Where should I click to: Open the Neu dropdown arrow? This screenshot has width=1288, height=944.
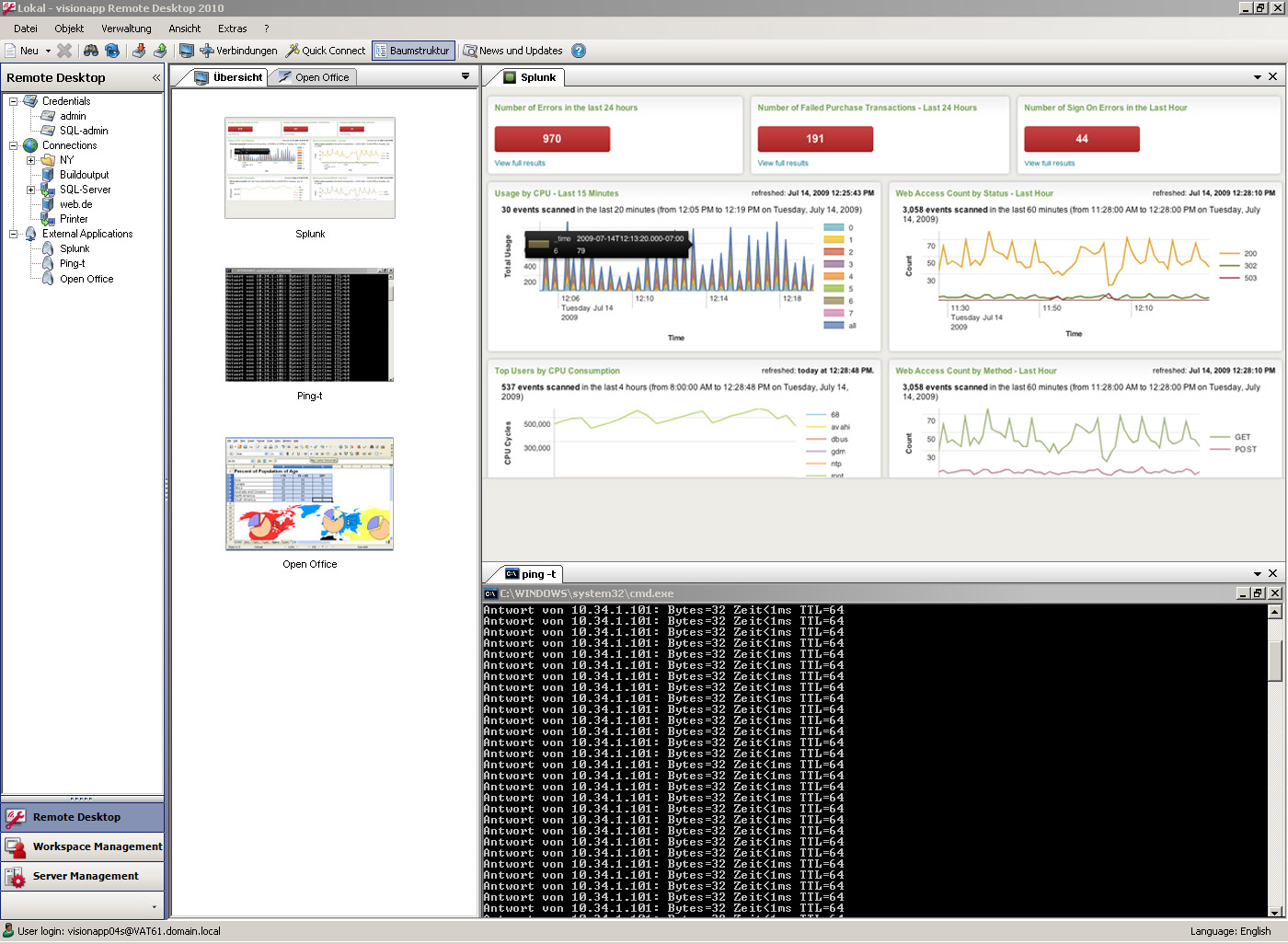(x=47, y=51)
